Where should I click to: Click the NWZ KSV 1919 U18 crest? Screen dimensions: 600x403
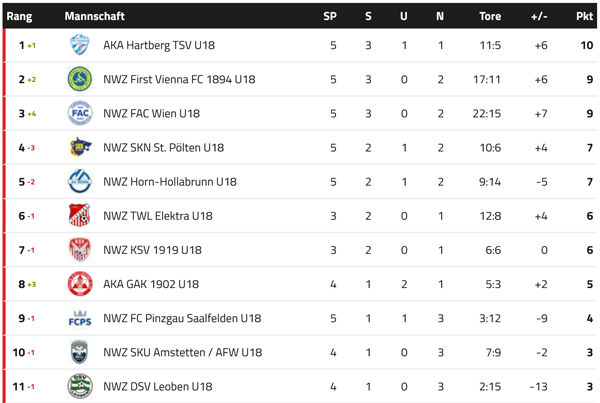tap(80, 250)
